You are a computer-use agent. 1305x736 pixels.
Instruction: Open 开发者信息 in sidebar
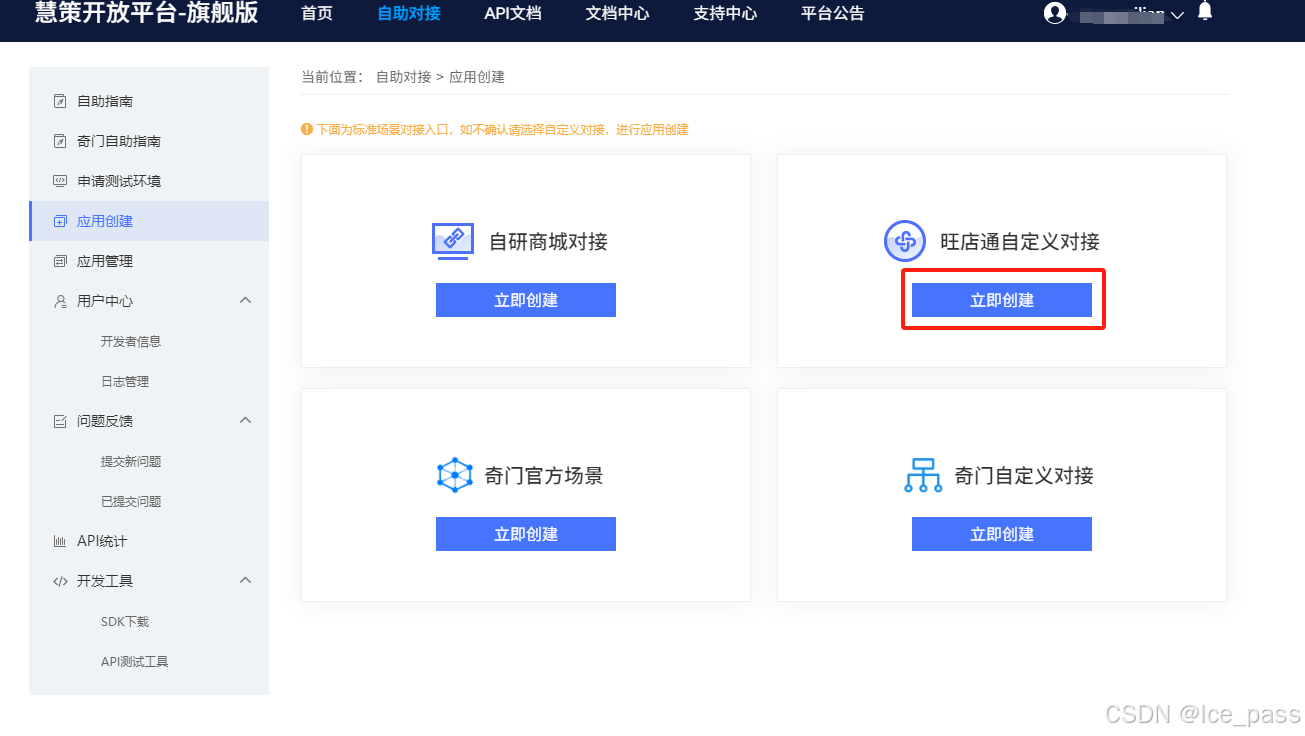(x=131, y=341)
